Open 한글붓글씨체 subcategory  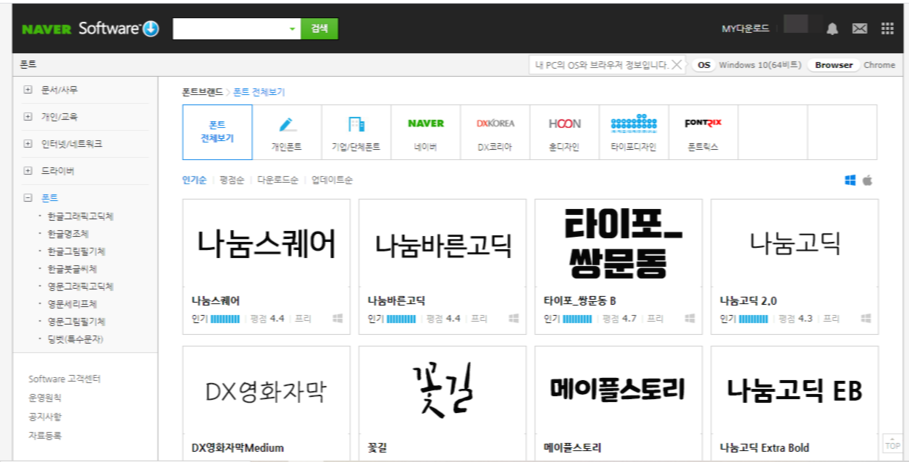pos(72,269)
